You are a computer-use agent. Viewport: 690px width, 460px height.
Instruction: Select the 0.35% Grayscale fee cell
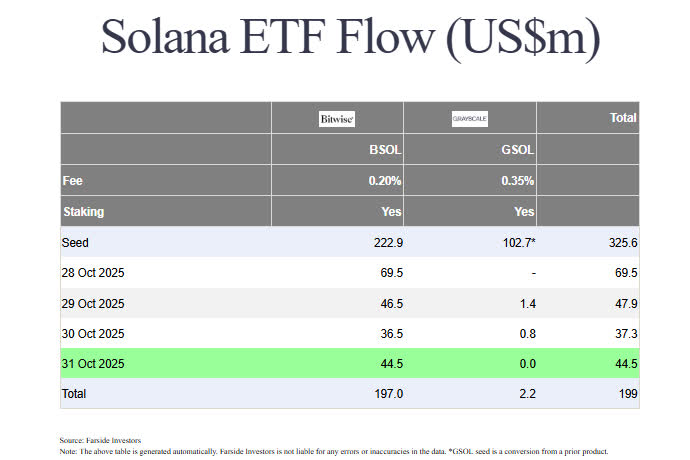[x=517, y=181]
